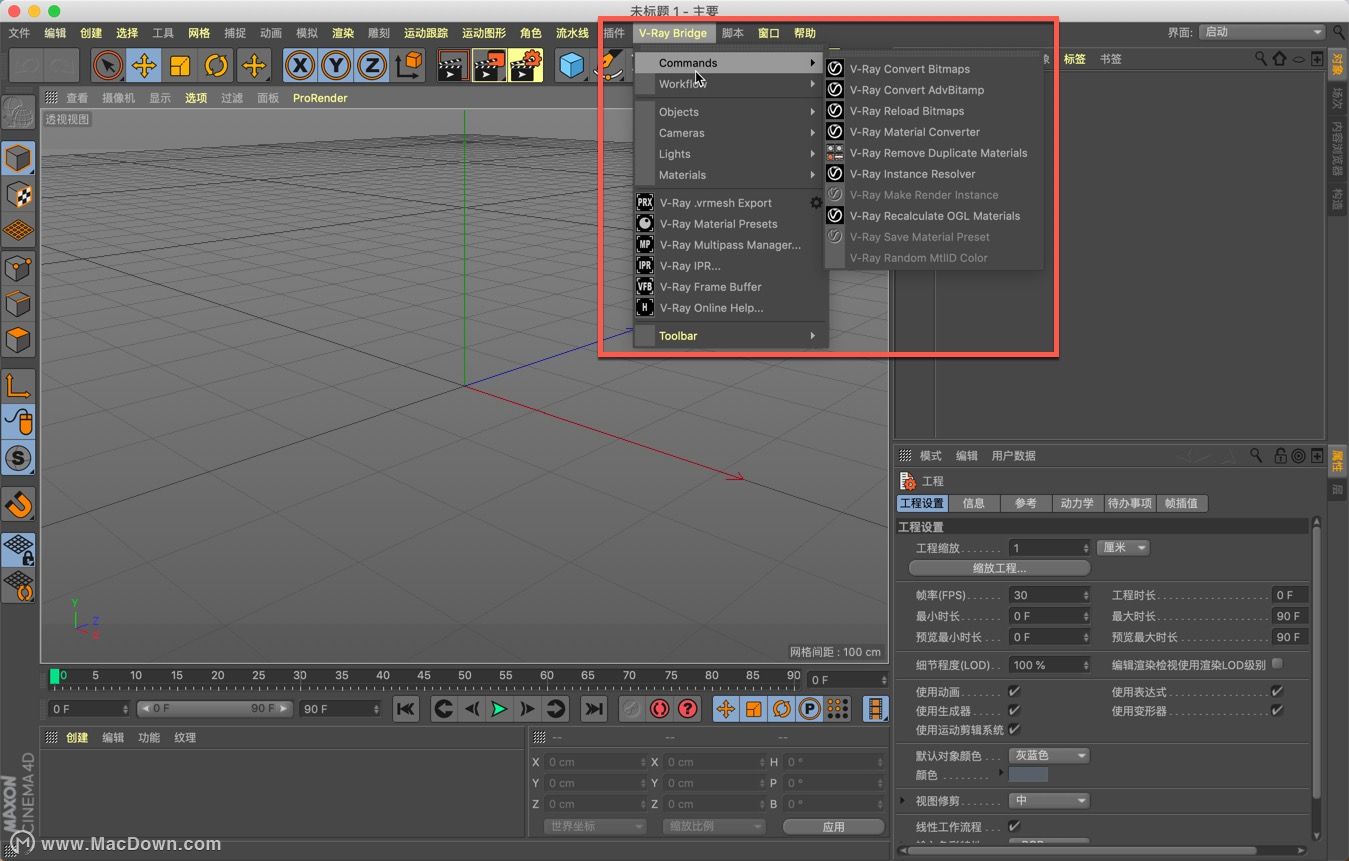Viewport: 1349px width, 861px height.
Task: Uncheck the 使用运动剪辑系统 checkbox
Action: click(1014, 730)
